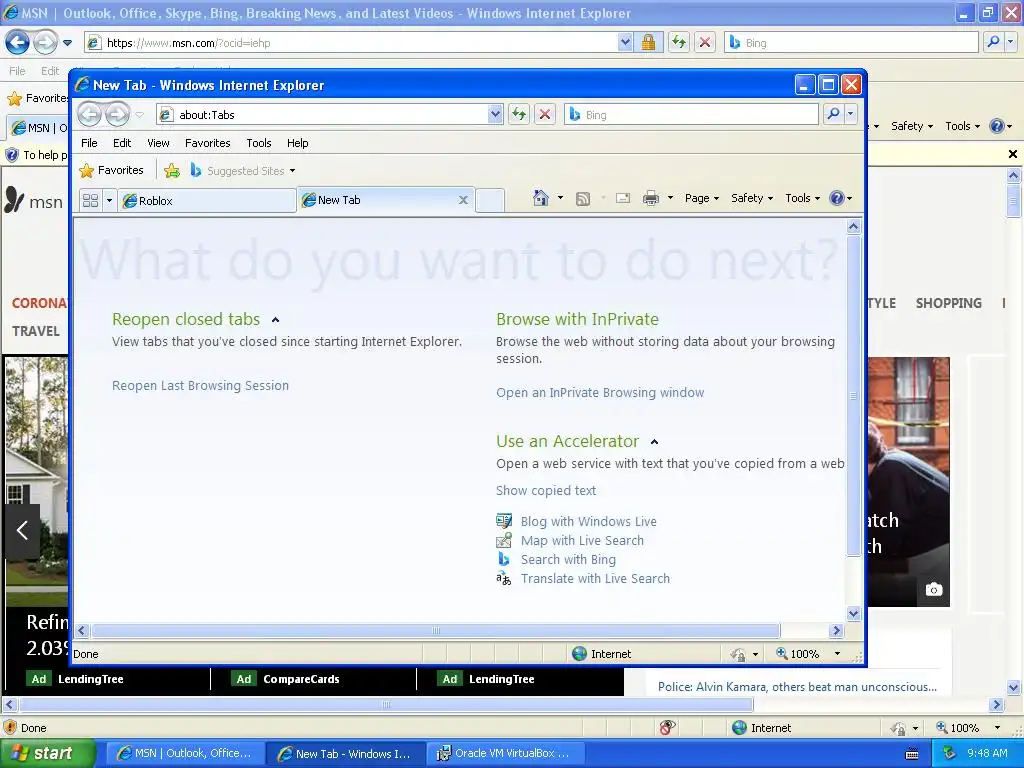Click RSS Feeds icon in command bar
This screenshot has height=768, width=1024.
tap(583, 199)
